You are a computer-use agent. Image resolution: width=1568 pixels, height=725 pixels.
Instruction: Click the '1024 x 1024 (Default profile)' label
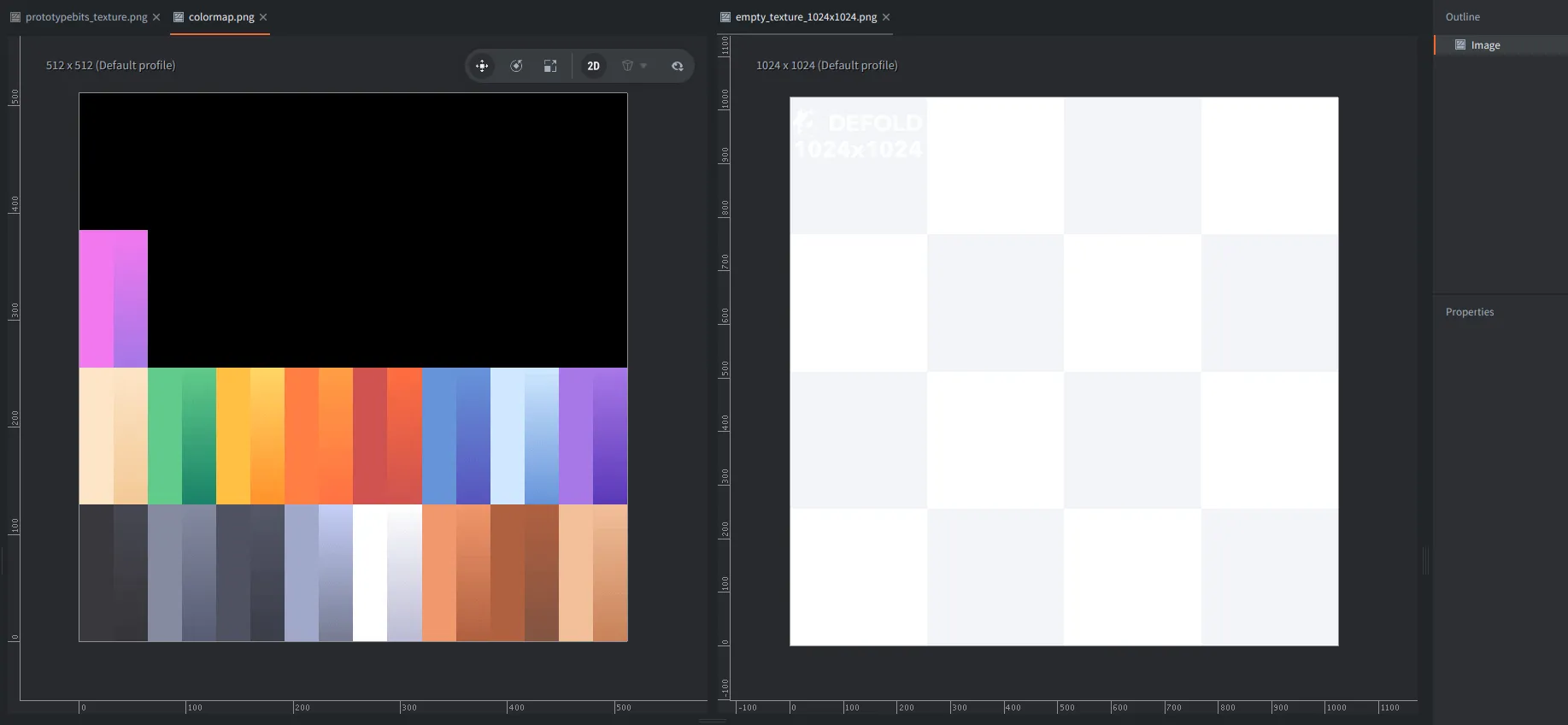826,65
